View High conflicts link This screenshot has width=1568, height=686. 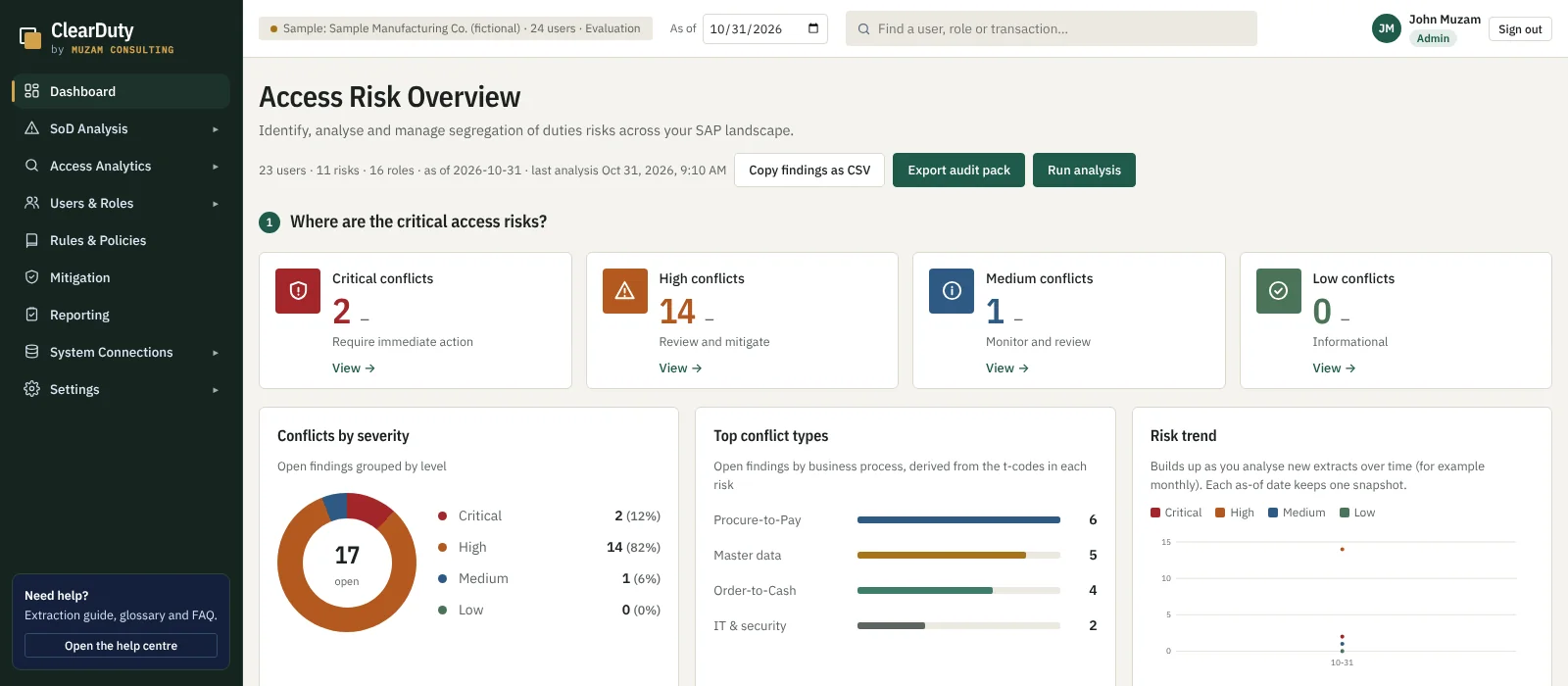click(680, 368)
